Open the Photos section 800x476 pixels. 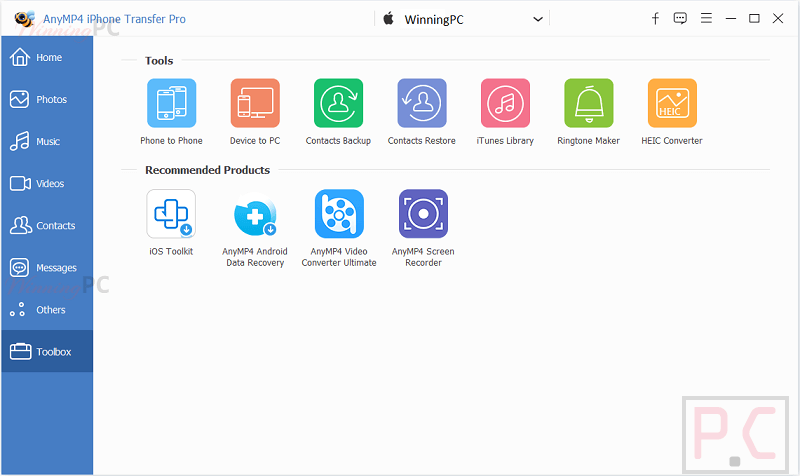click(x=47, y=99)
